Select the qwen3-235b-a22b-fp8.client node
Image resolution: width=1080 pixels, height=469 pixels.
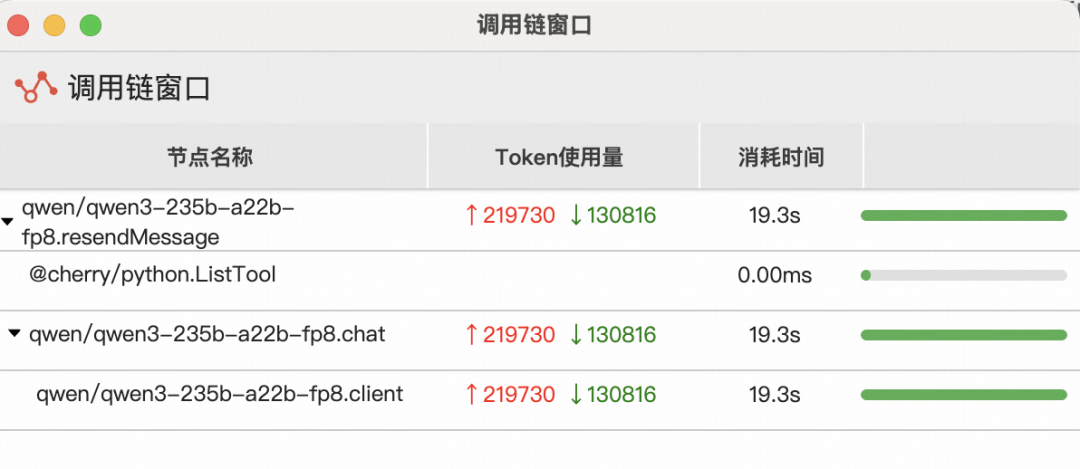220,394
